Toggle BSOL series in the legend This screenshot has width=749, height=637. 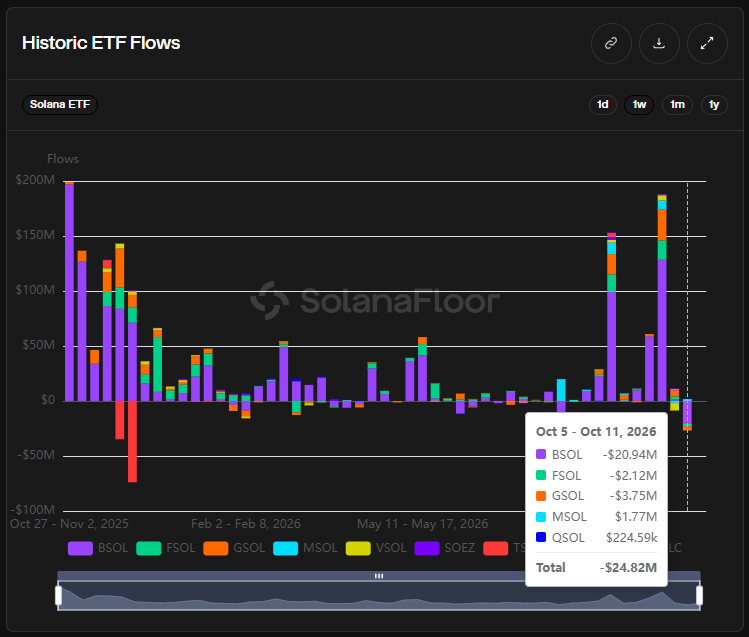(x=98, y=548)
